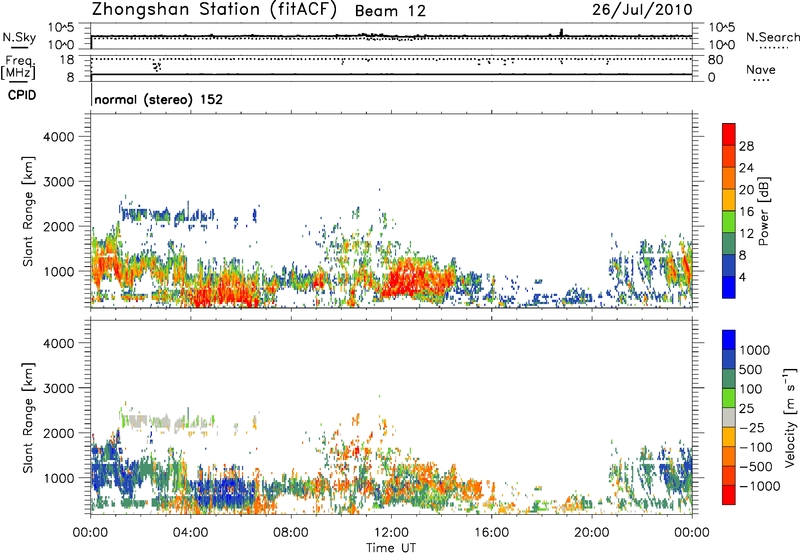
Task: Click the '1000' velocity colorbar tick
Action: pos(754,350)
